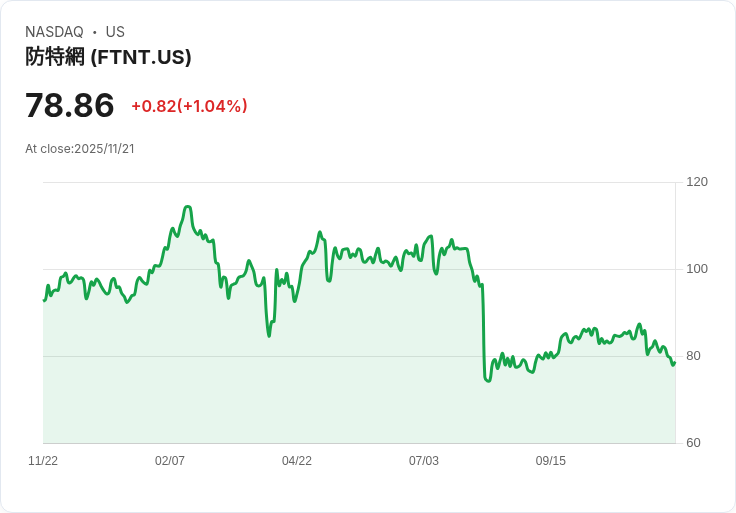736x513 pixels.
Task: Click the +0.82(+1.04%) price change
Action: (189, 106)
